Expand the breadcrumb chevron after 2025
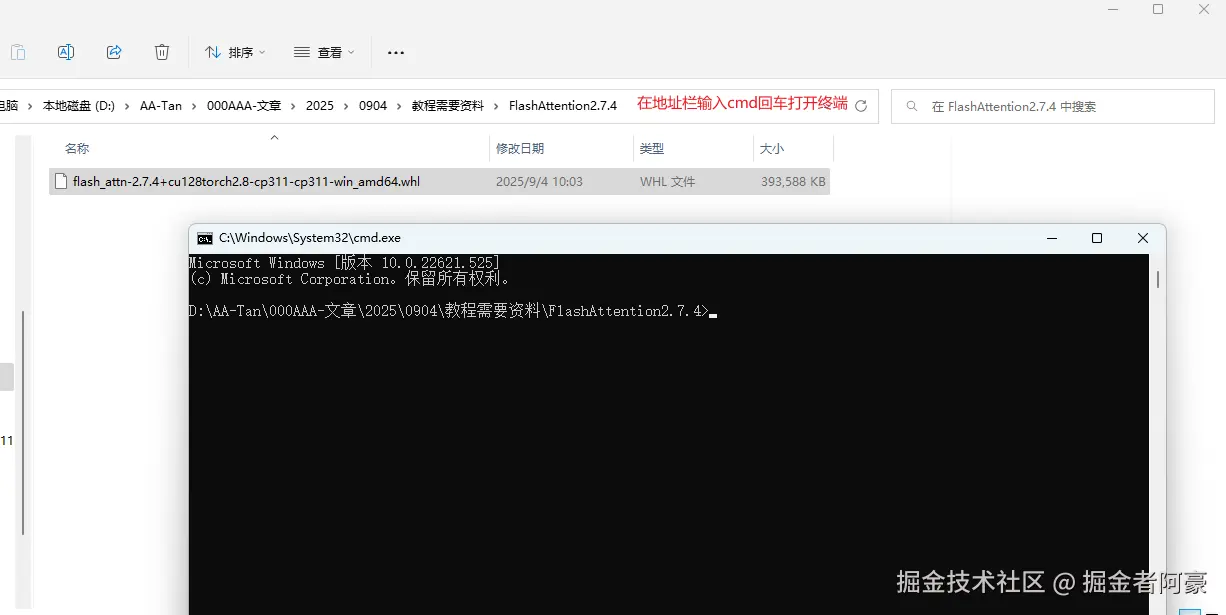The image size is (1226, 615). click(347, 105)
